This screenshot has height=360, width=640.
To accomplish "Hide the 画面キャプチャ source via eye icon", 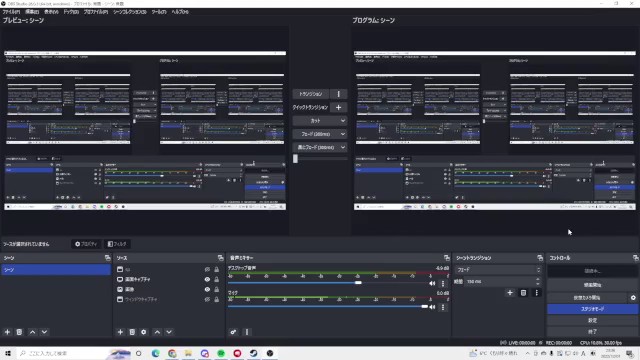I will tap(207, 280).
